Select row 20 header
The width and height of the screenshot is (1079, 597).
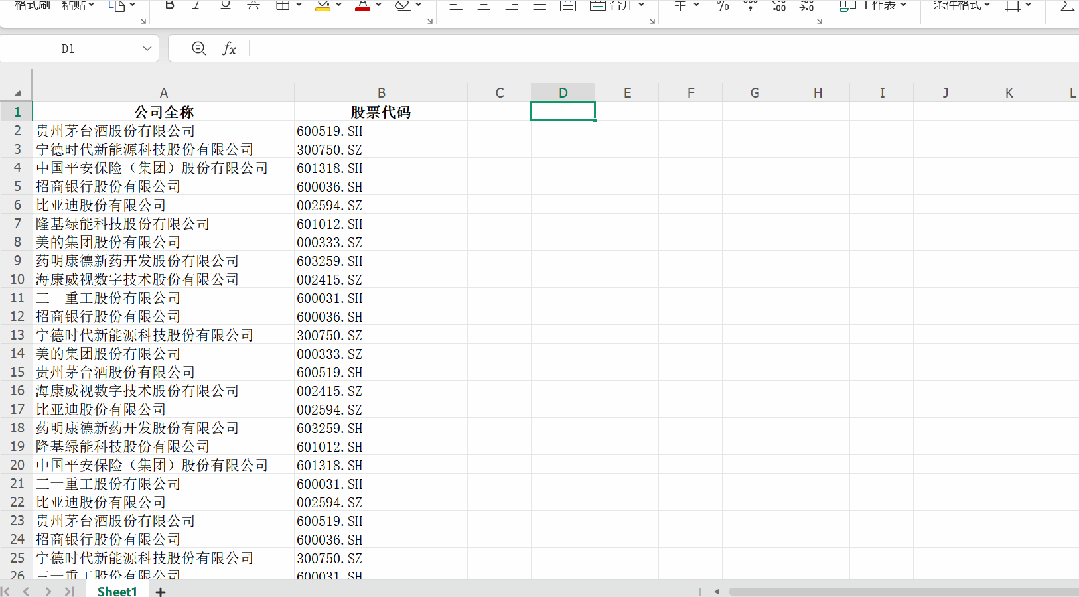[17, 465]
